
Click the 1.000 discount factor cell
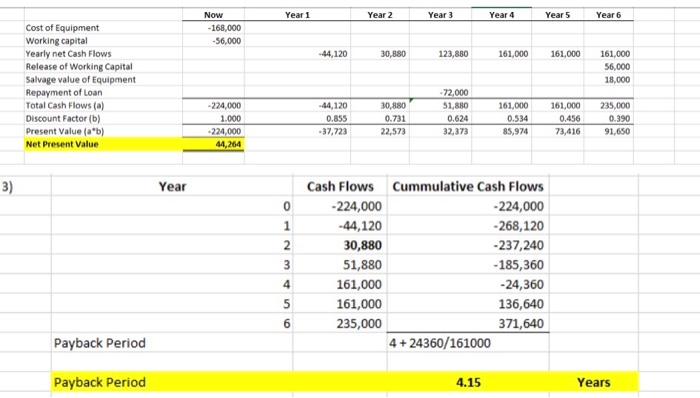230,118
